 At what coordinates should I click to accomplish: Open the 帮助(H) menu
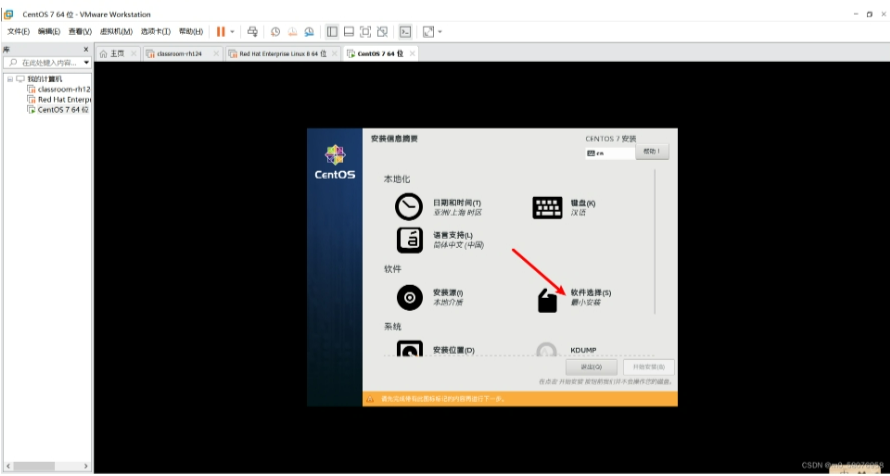(x=191, y=32)
